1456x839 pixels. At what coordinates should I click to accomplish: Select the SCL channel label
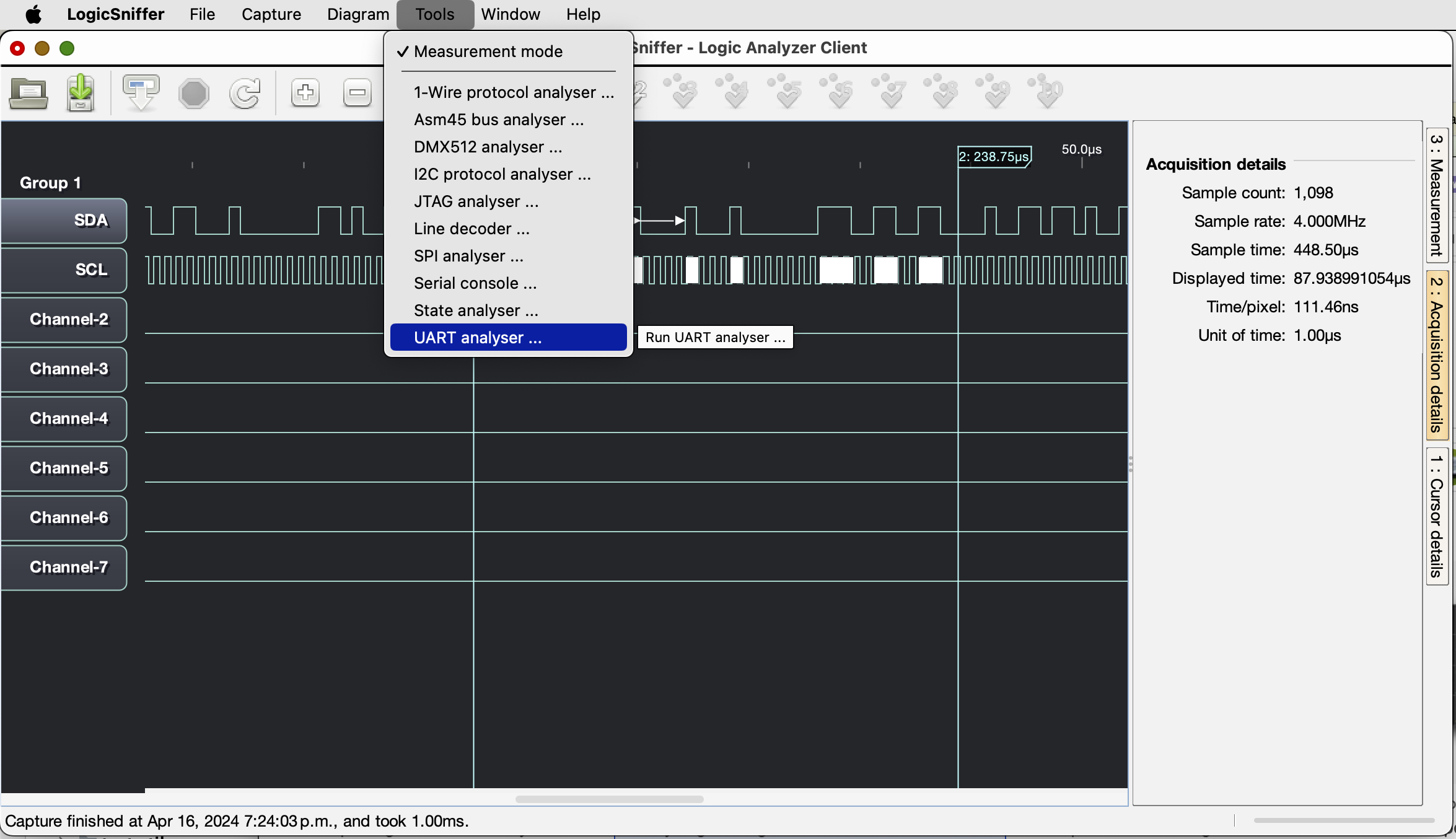64,270
